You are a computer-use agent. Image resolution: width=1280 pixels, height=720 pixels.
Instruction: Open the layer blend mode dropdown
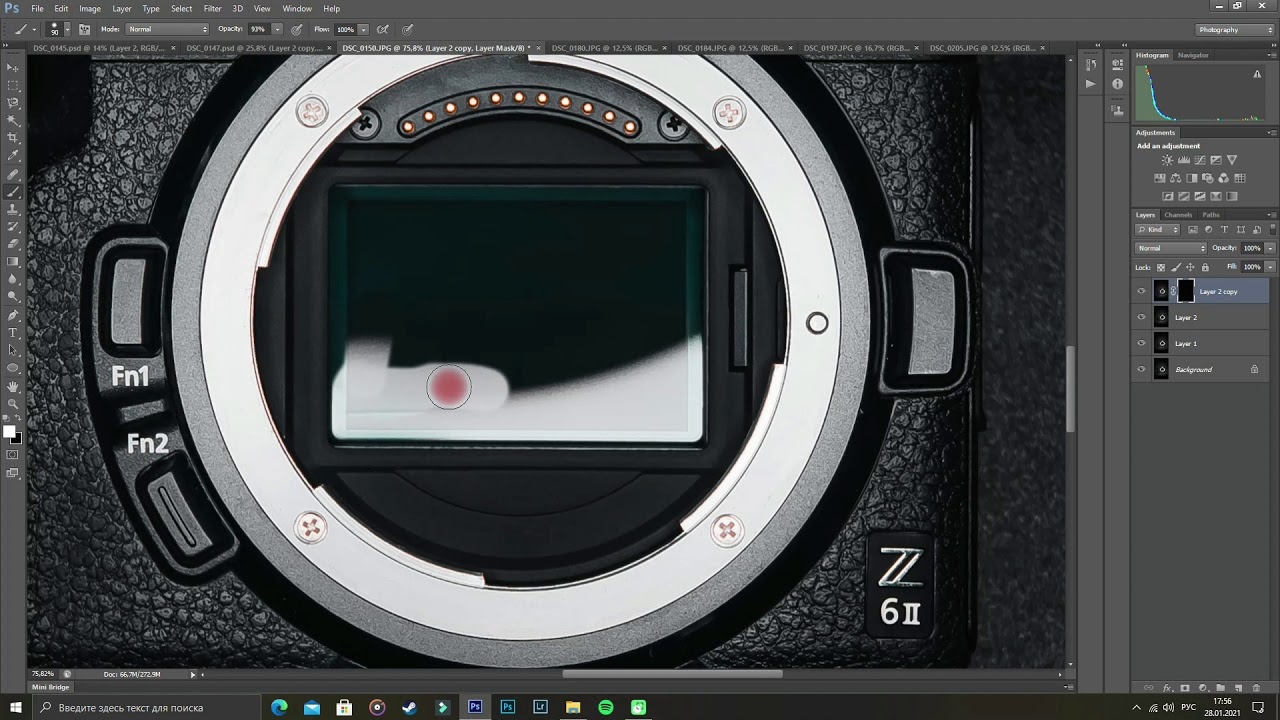pyautogui.click(x=1171, y=248)
